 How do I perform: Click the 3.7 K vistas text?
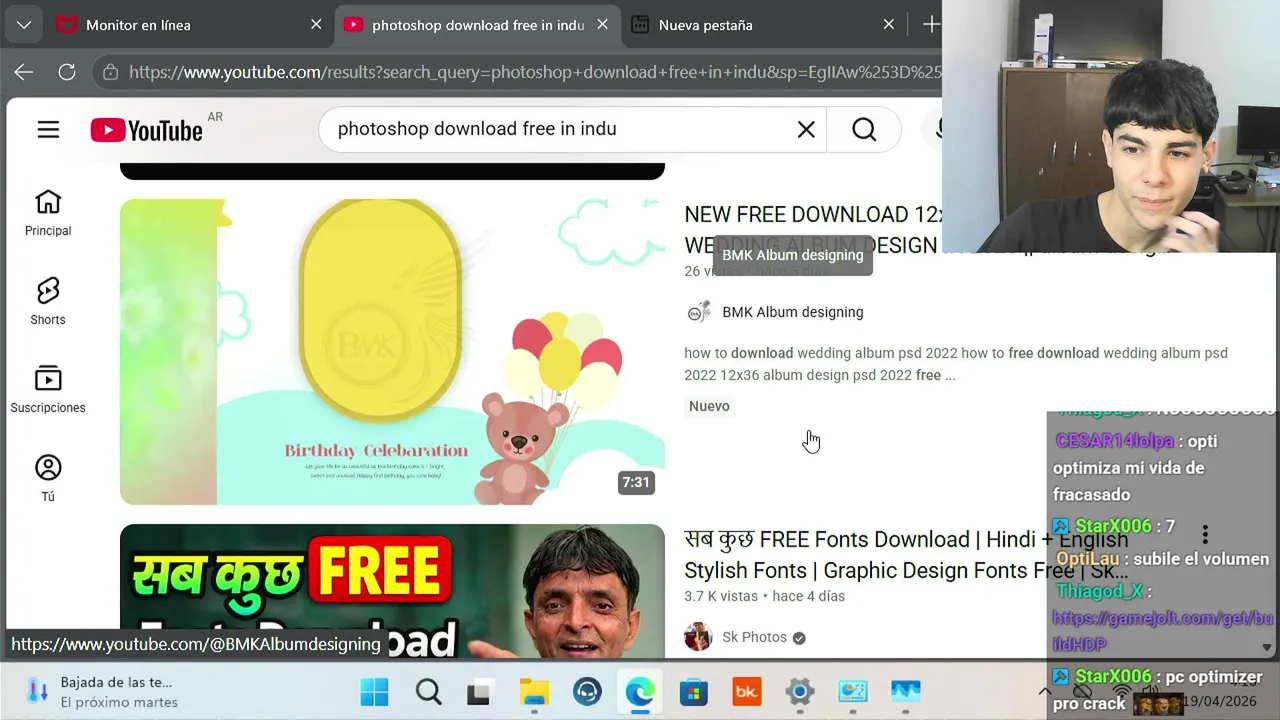coord(721,596)
